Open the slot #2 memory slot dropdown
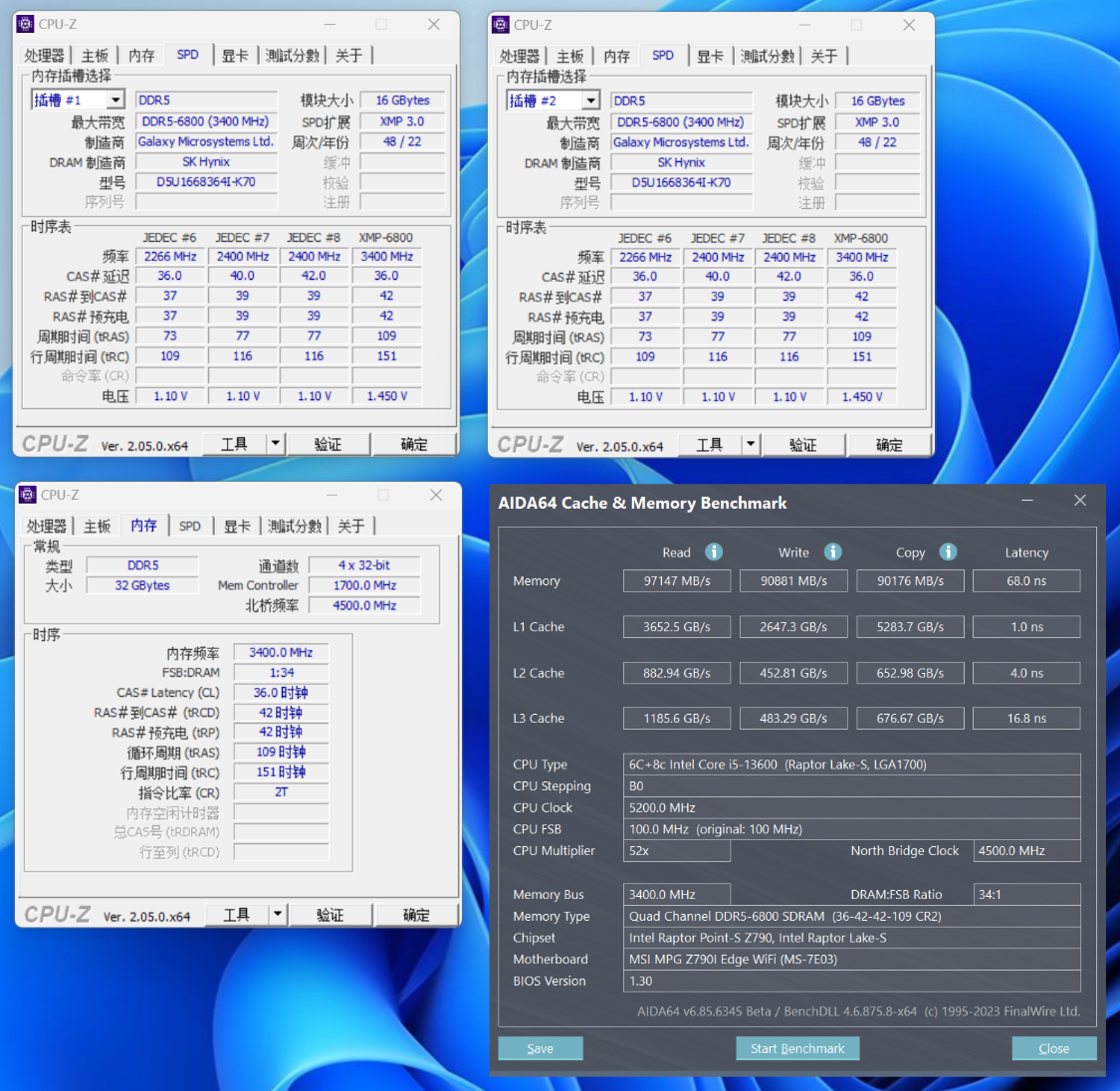Image resolution: width=1120 pixels, height=1091 pixels. [x=590, y=101]
